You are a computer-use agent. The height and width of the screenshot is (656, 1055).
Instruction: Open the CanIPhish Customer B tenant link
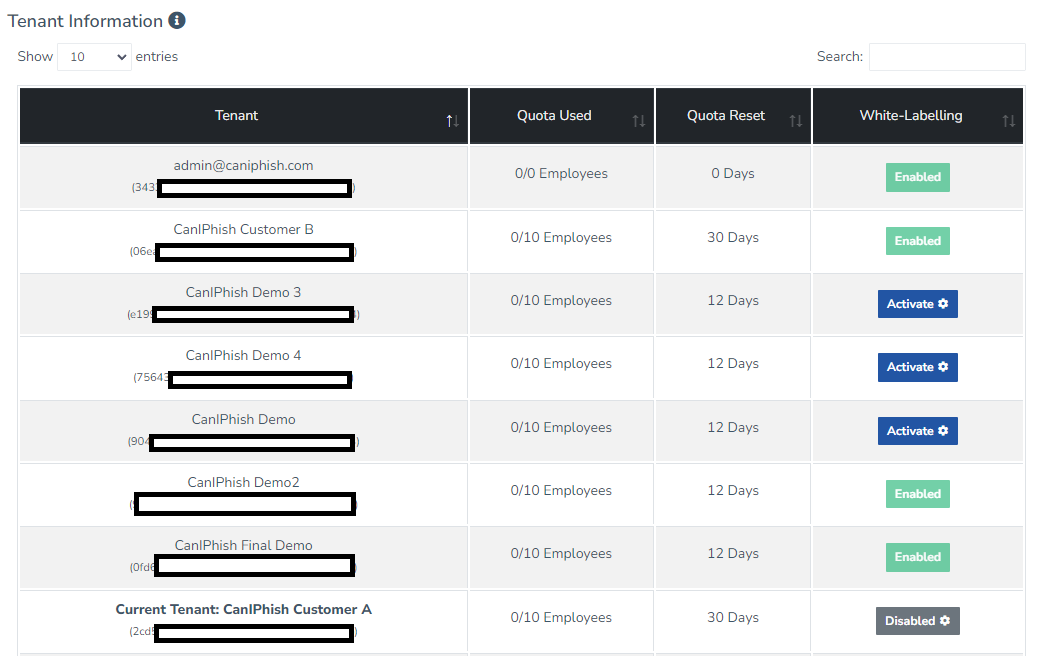click(243, 229)
